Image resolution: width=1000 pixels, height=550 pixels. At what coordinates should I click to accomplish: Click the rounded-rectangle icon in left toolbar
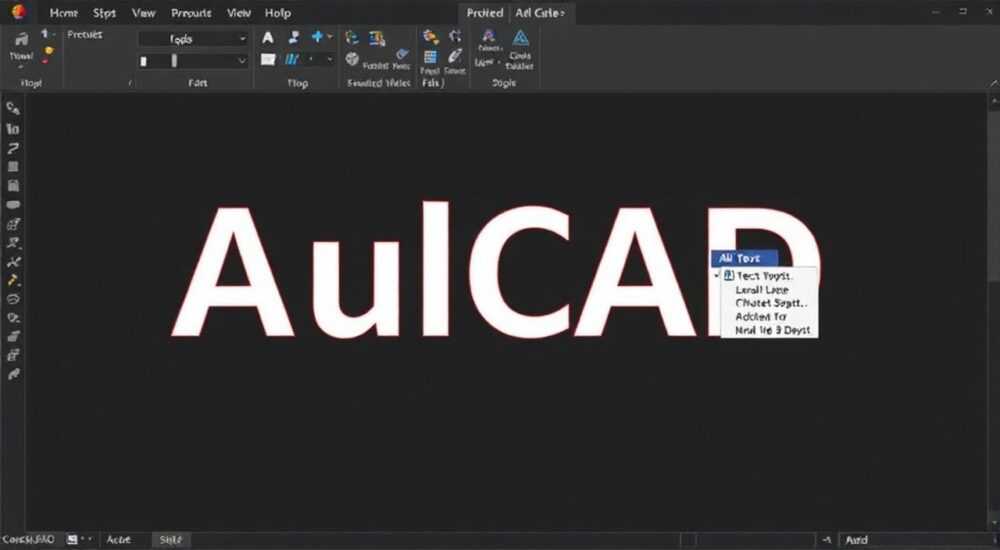click(13, 205)
